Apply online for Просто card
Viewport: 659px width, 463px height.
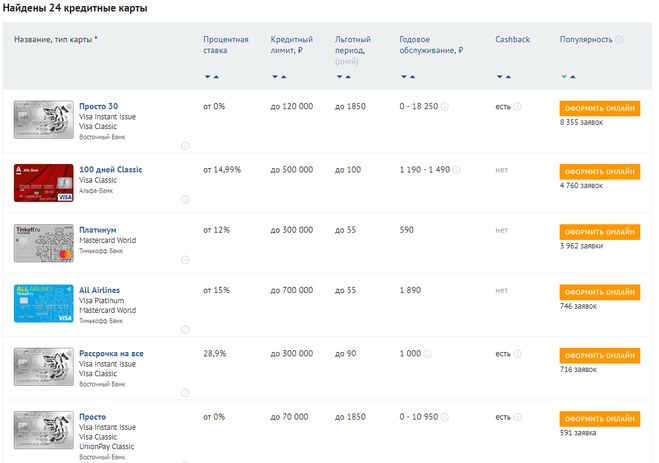tap(600, 419)
